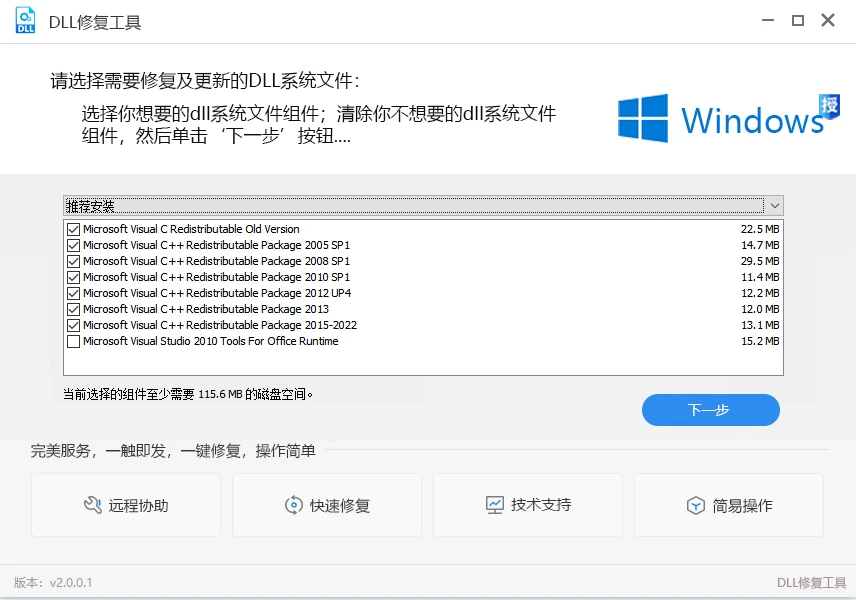Image resolution: width=856 pixels, height=600 pixels.
Task: Uncheck Visual C++ Redistributable 2008 SP1 checkbox
Action: tap(73, 261)
